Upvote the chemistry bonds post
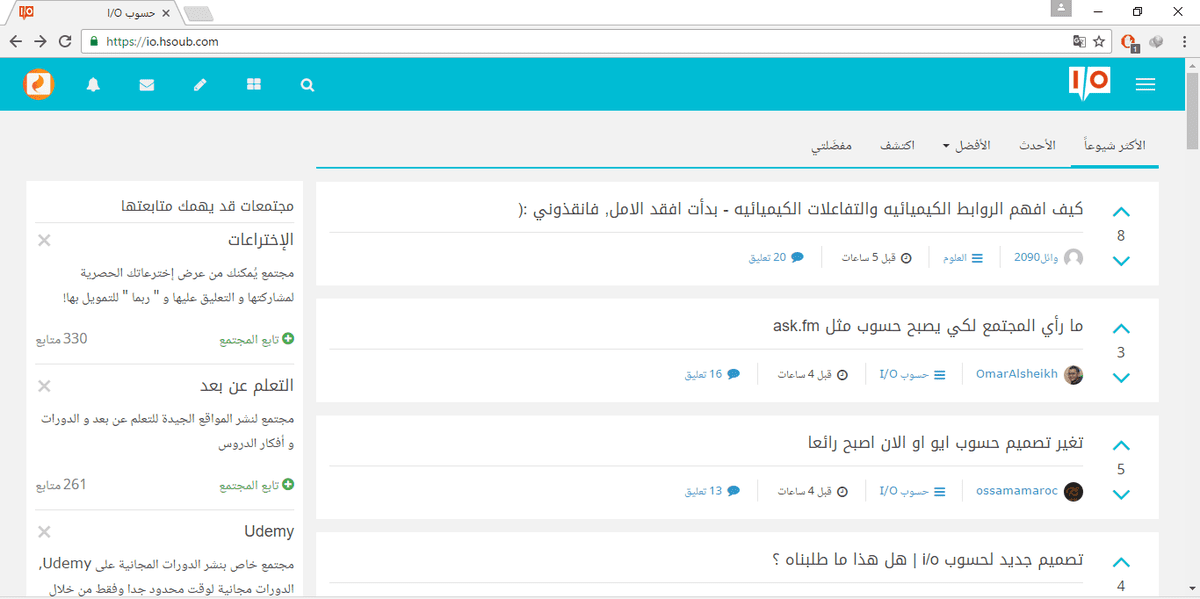1200x599 pixels. (x=1121, y=212)
